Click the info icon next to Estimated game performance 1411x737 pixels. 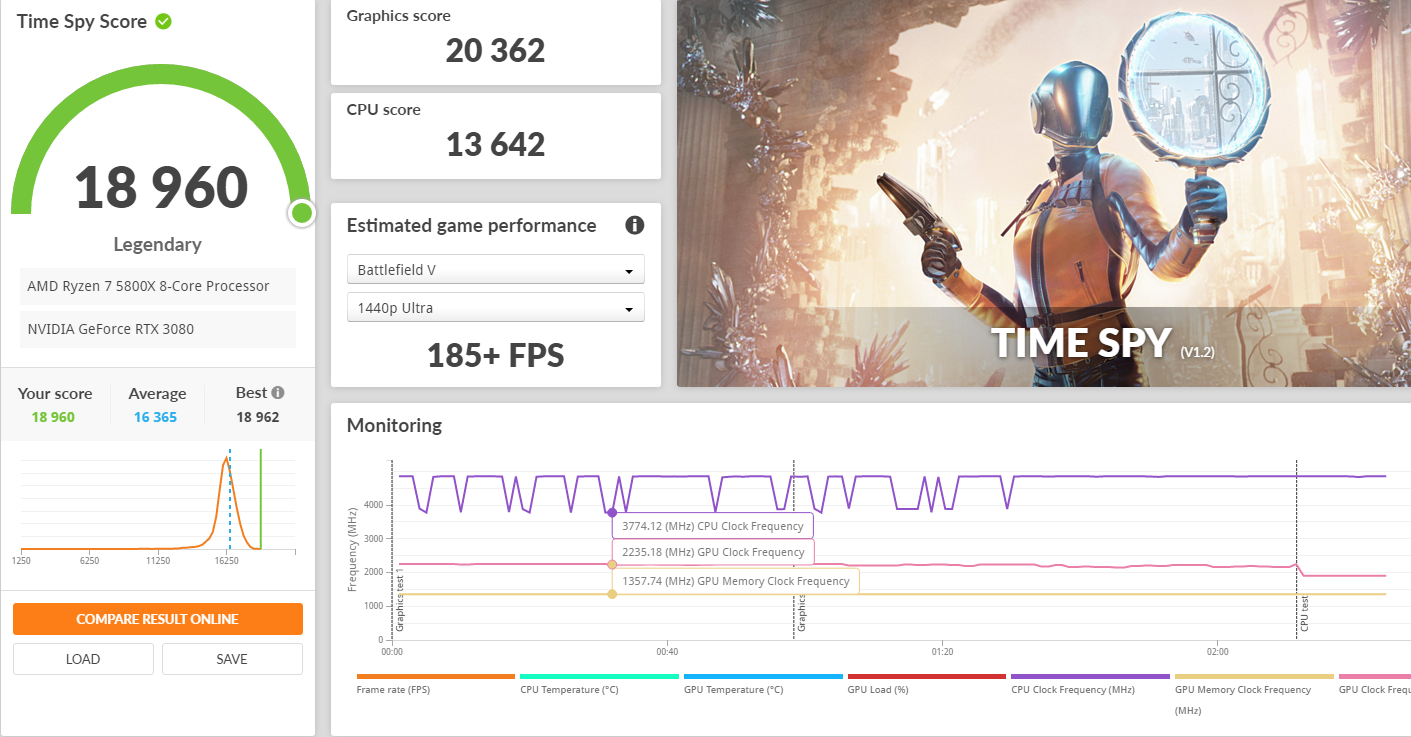pos(634,225)
